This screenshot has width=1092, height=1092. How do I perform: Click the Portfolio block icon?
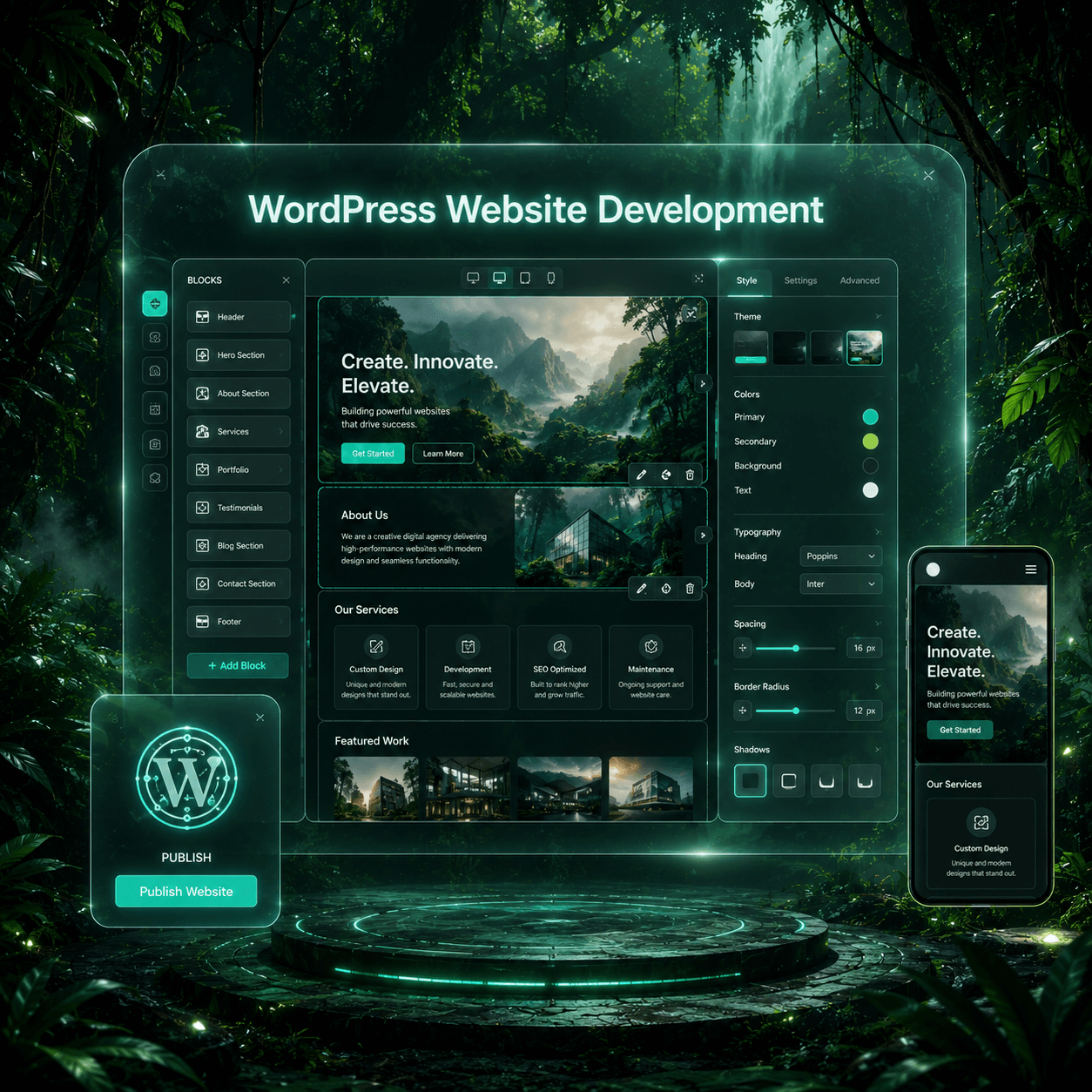[x=202, y=469]
